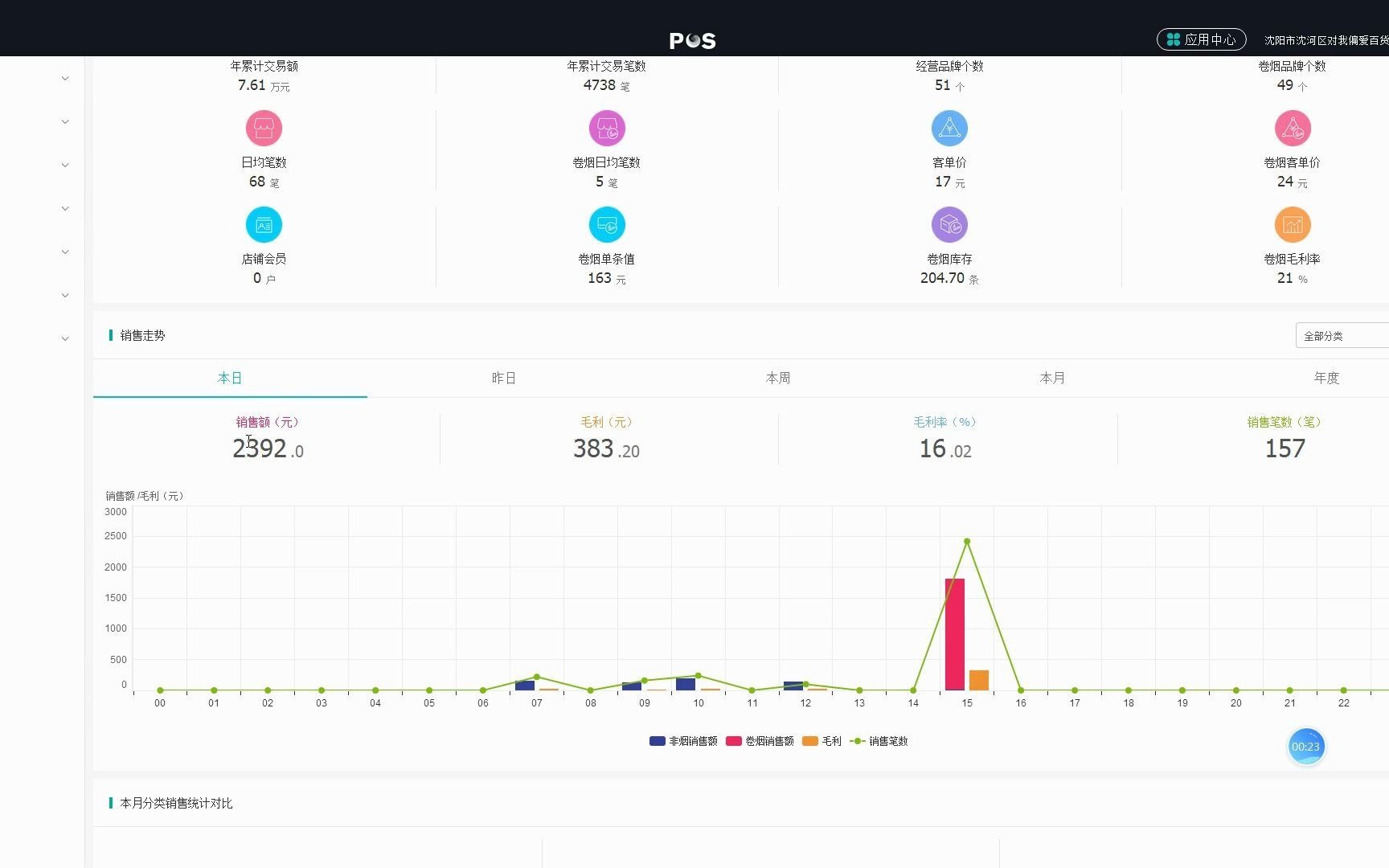
Task: Switch to the 本日 tab
Action: 230,378
